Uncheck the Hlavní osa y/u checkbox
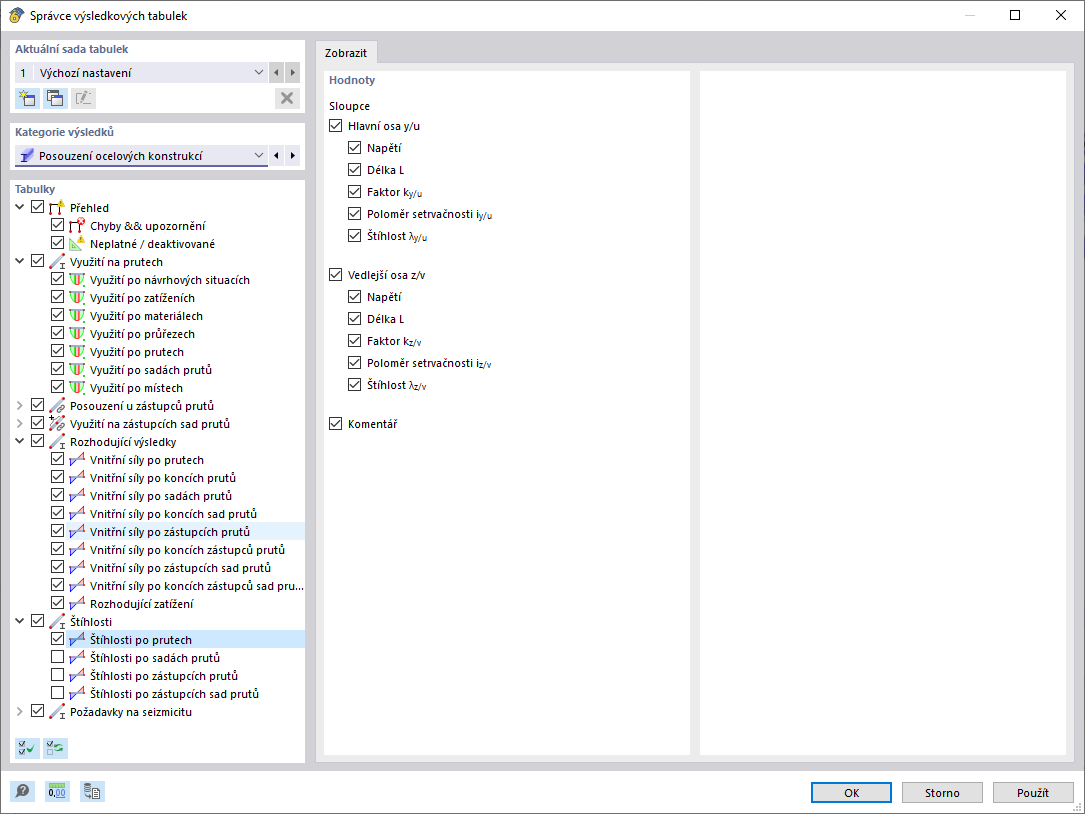Screen dimensions: 1085x814 pyautogui.click(x=336, y=126)
